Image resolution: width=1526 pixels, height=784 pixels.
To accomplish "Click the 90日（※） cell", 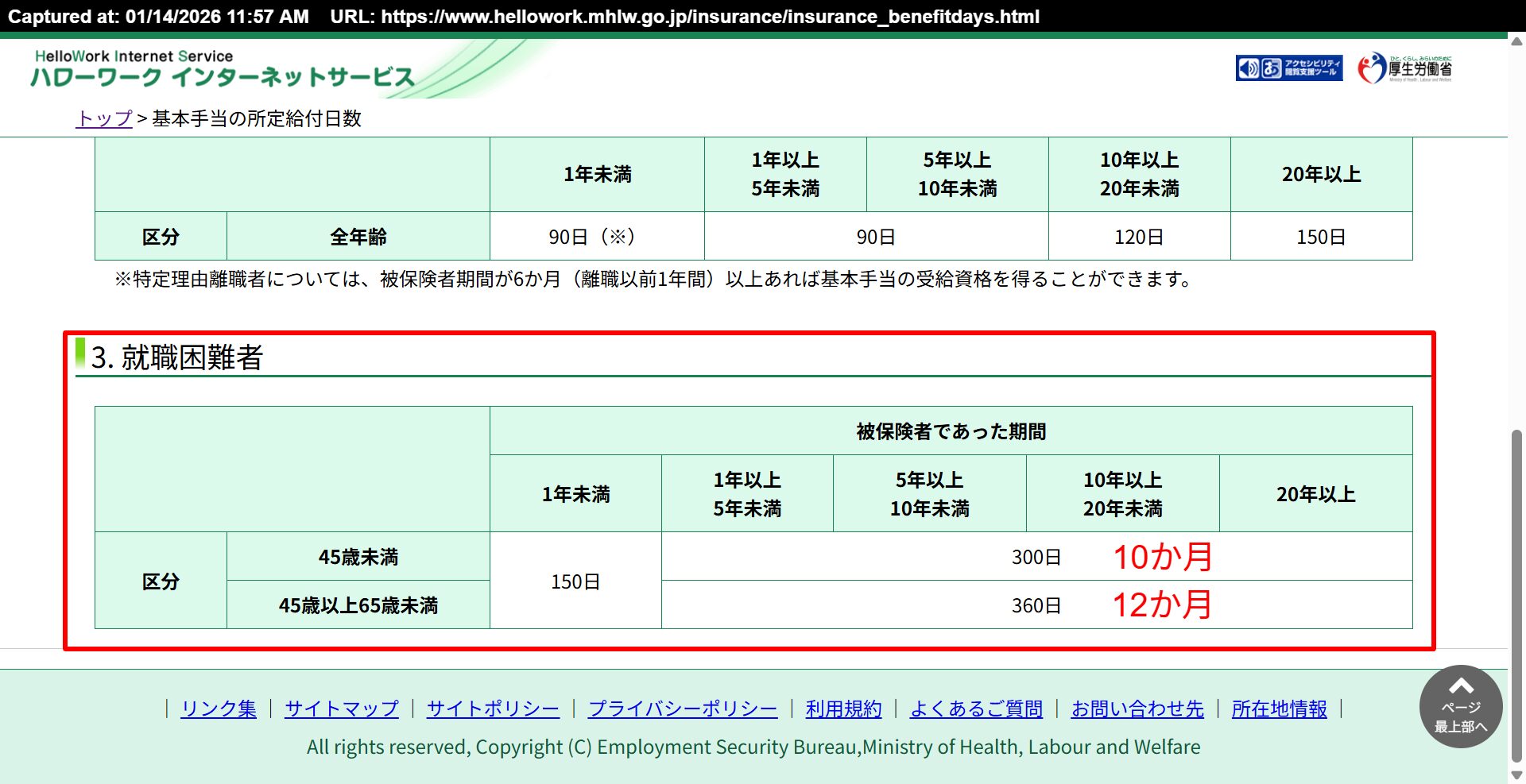I will [x=597, y=237].
